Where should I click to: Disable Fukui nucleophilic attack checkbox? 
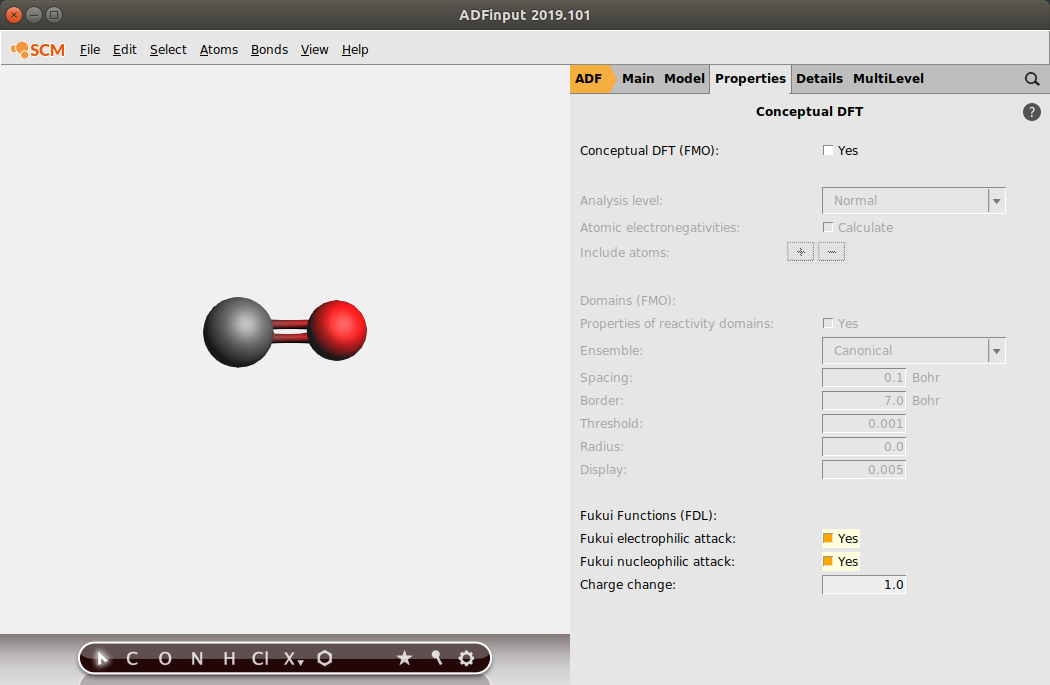click(x=828, y=561)
